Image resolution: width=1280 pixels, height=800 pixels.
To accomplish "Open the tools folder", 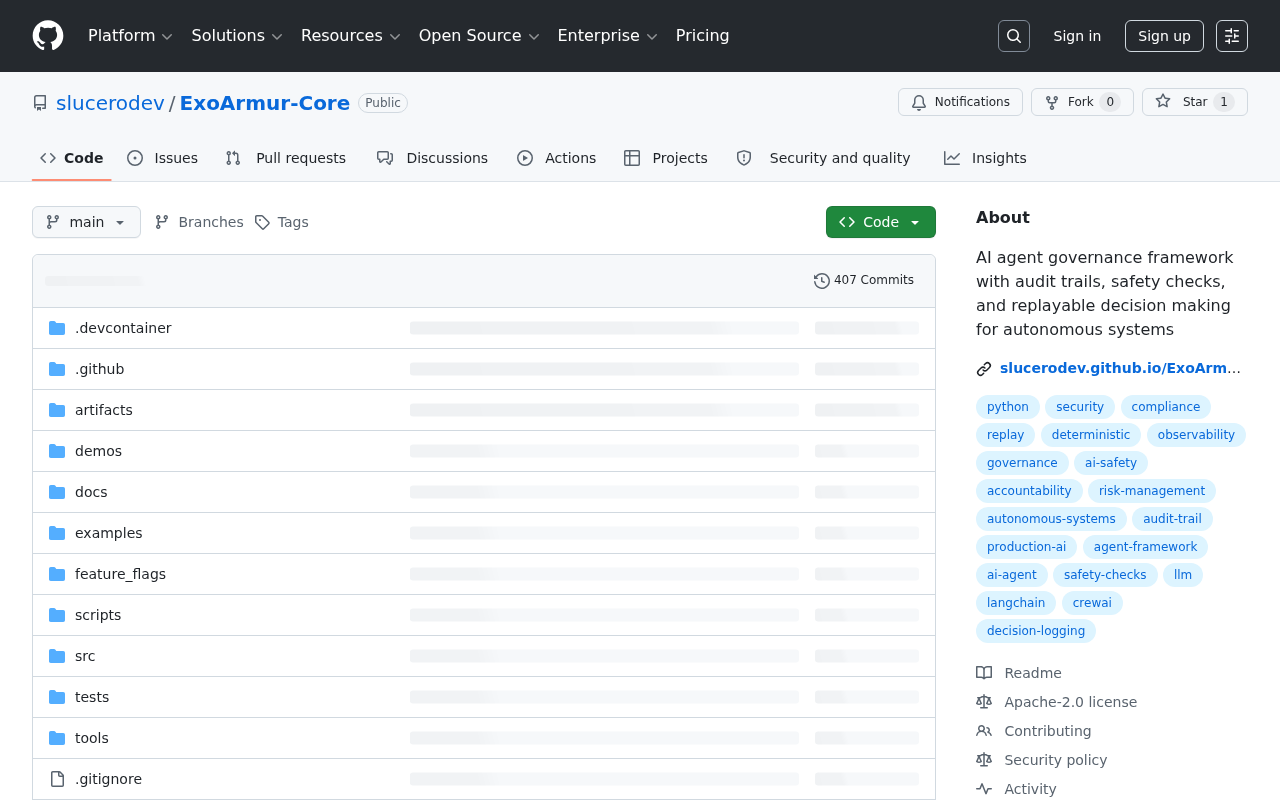I will (92, 738).
